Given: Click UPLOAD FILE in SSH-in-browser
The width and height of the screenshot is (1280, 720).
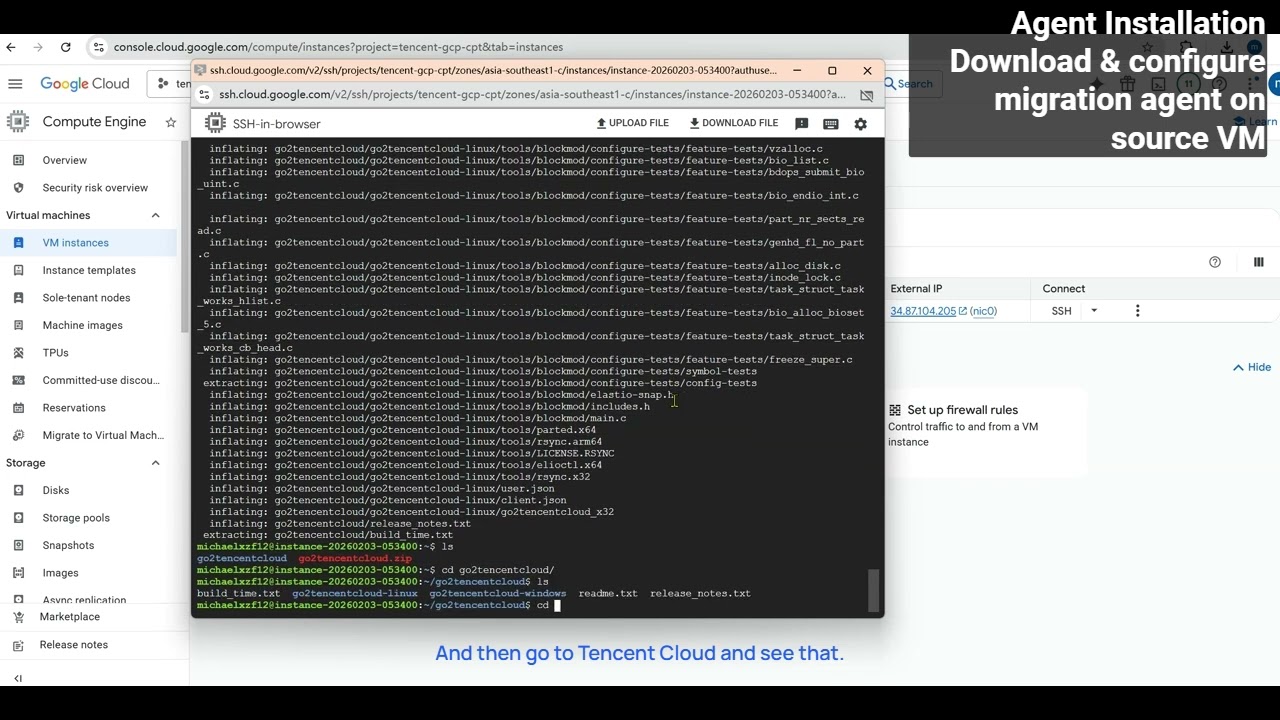Looking at the screenshot, I should pos(633,123).
